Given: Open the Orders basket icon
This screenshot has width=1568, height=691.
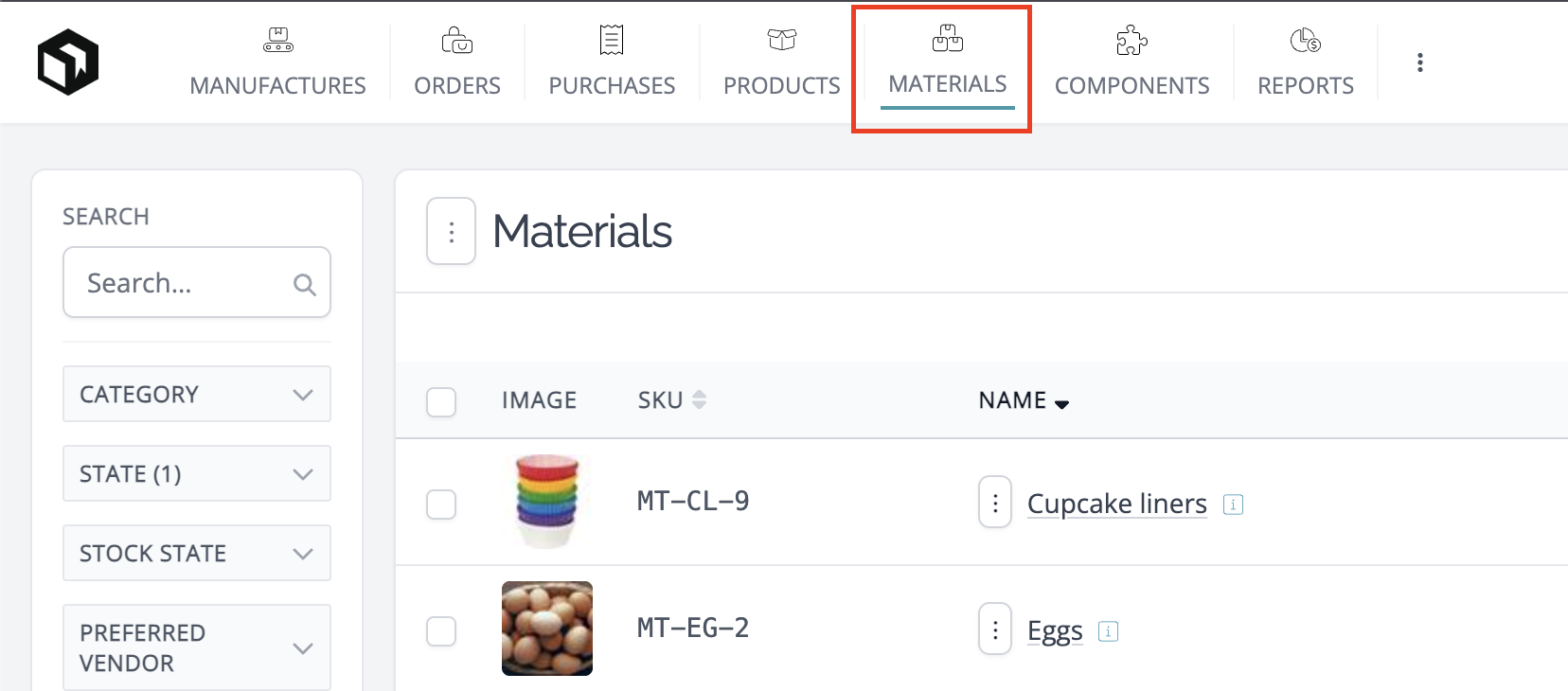Looking at the screenshot, I should 457,40.
